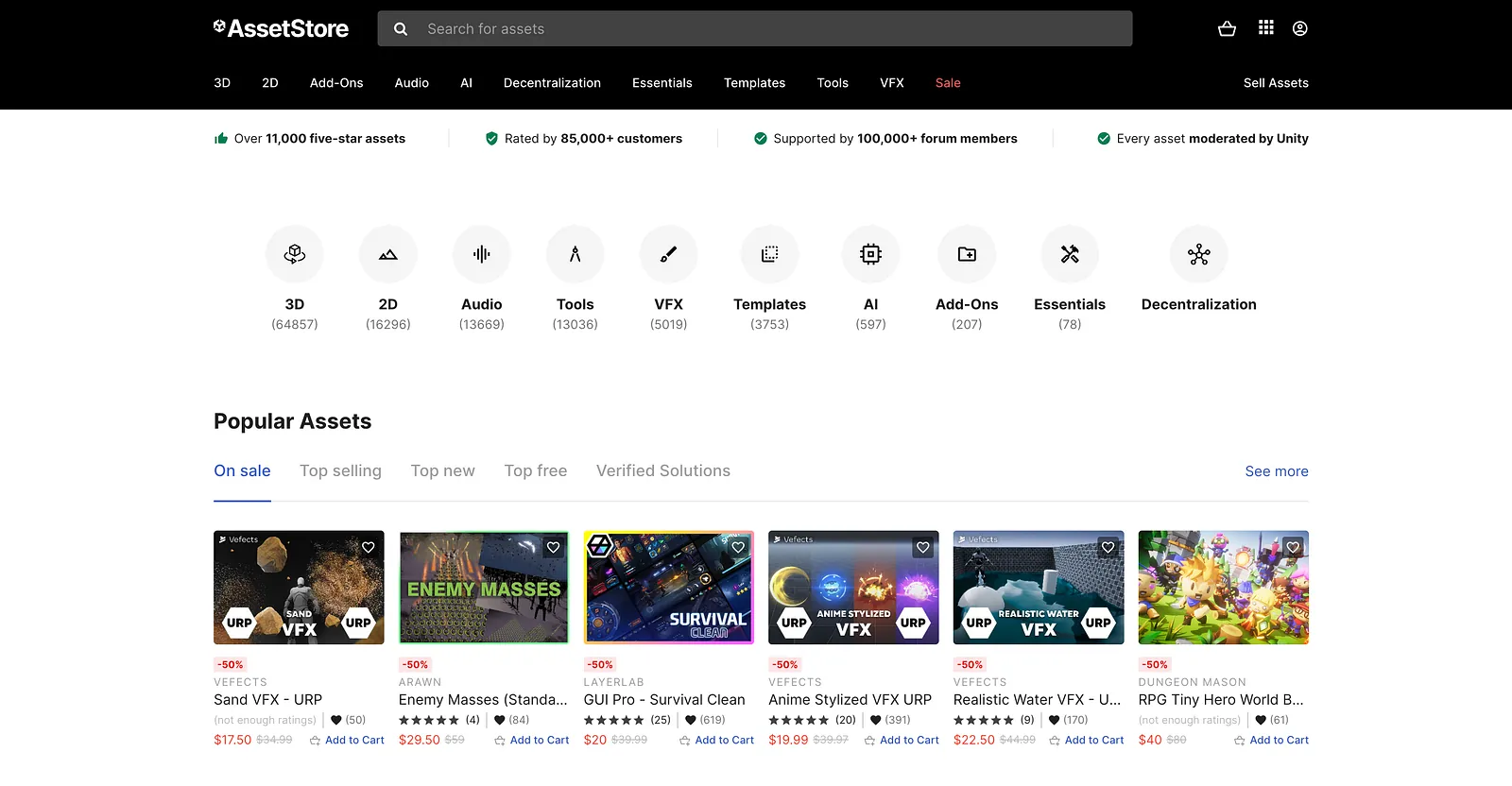Favorite the Anime Stylized VFX heart
The height and width of the screenshot is (786, 1512).
pyautogui.click(x=923, y=547)
